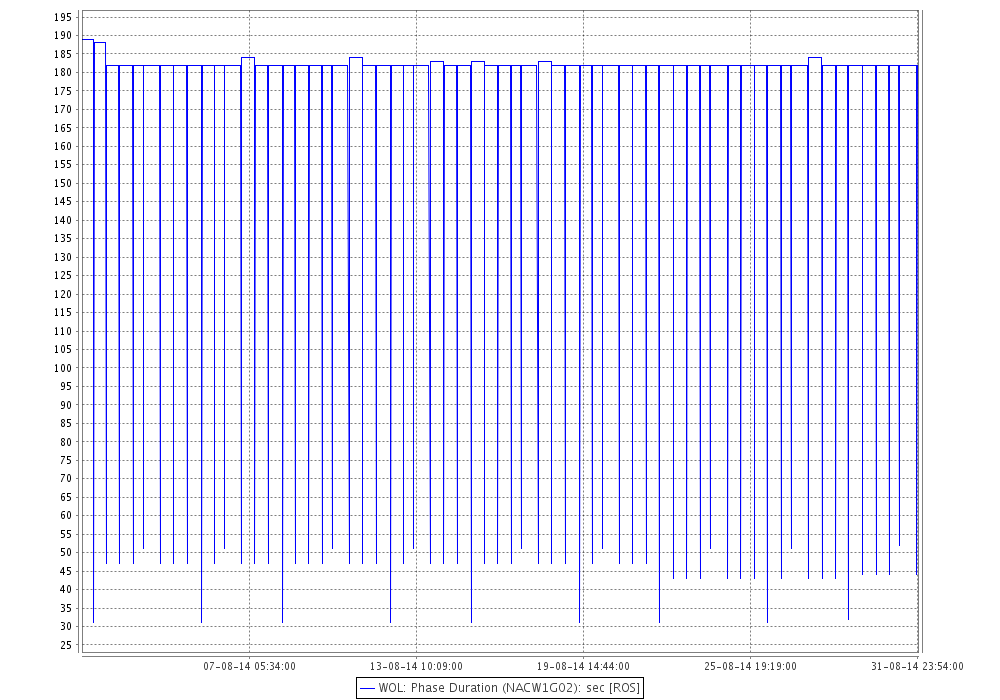Click the y-axis value 185

click(x=62, y=54)
